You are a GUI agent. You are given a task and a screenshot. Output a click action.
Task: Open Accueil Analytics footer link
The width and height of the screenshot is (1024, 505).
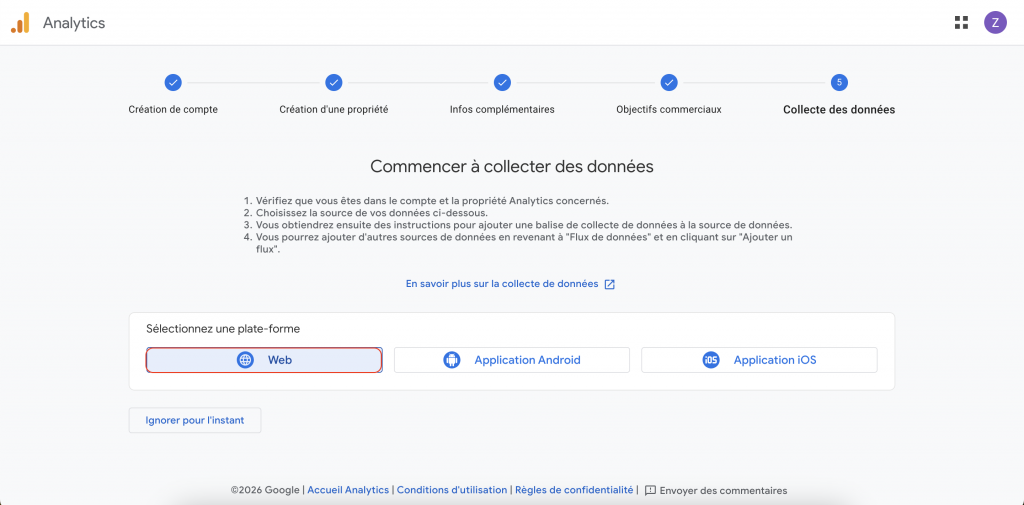(348, 490)
